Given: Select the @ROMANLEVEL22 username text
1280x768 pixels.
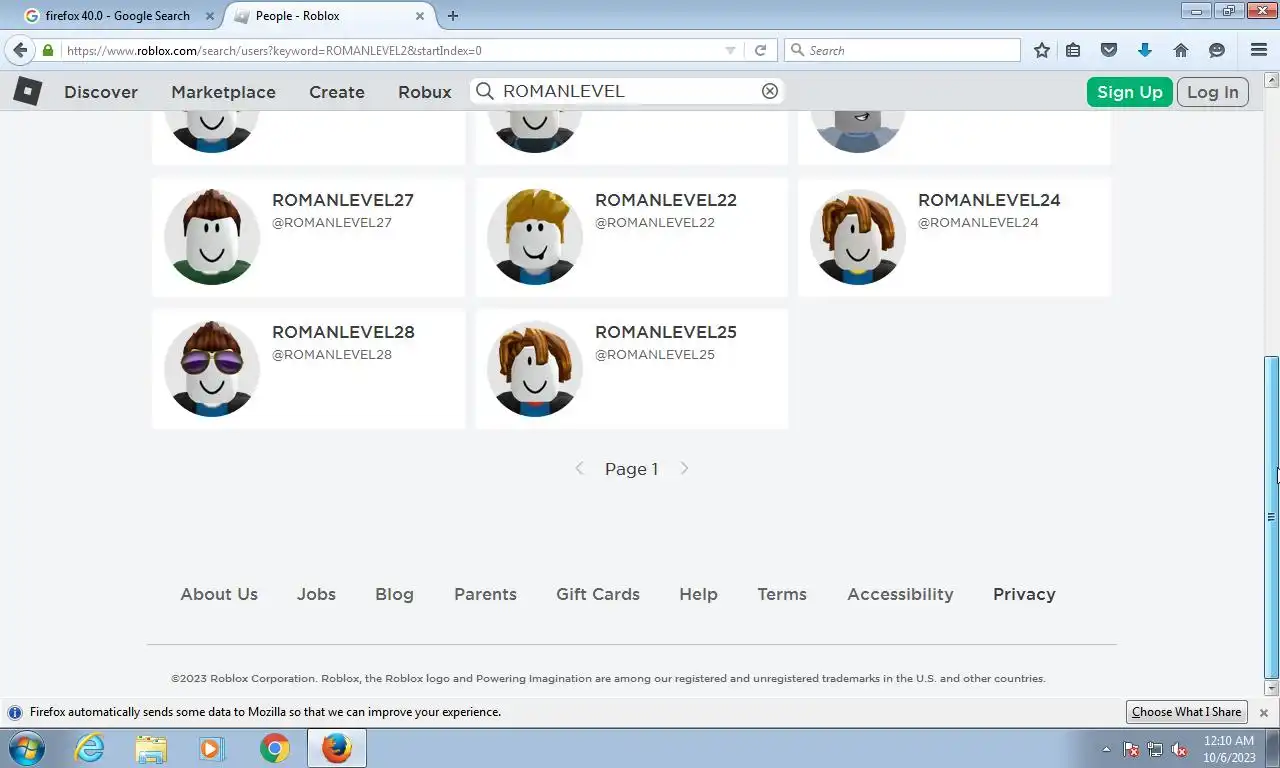Looking at the screenshot, I should pyautogui.click(x=655, y=222).
